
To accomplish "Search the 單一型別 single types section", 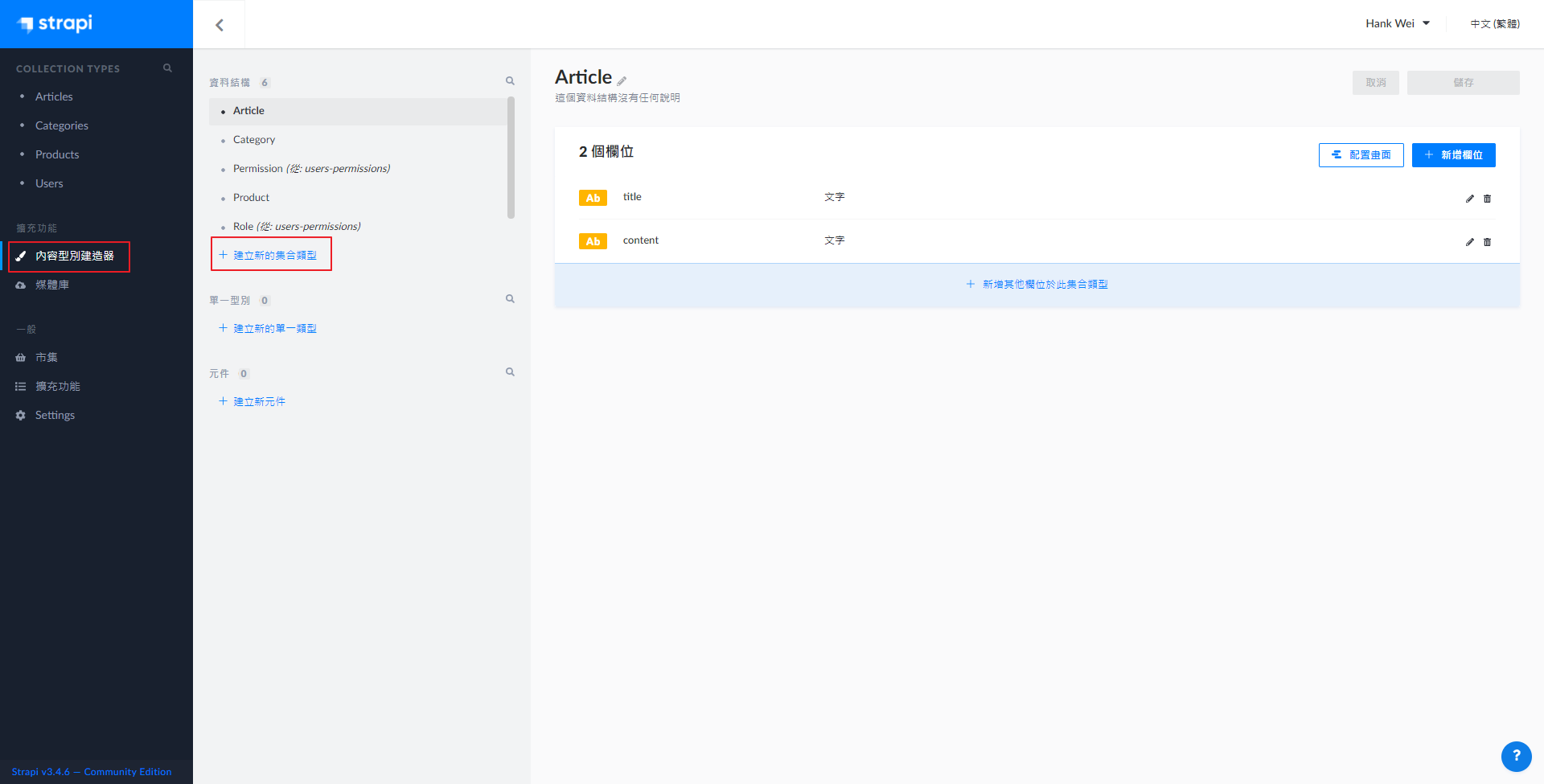I will 510,299.
